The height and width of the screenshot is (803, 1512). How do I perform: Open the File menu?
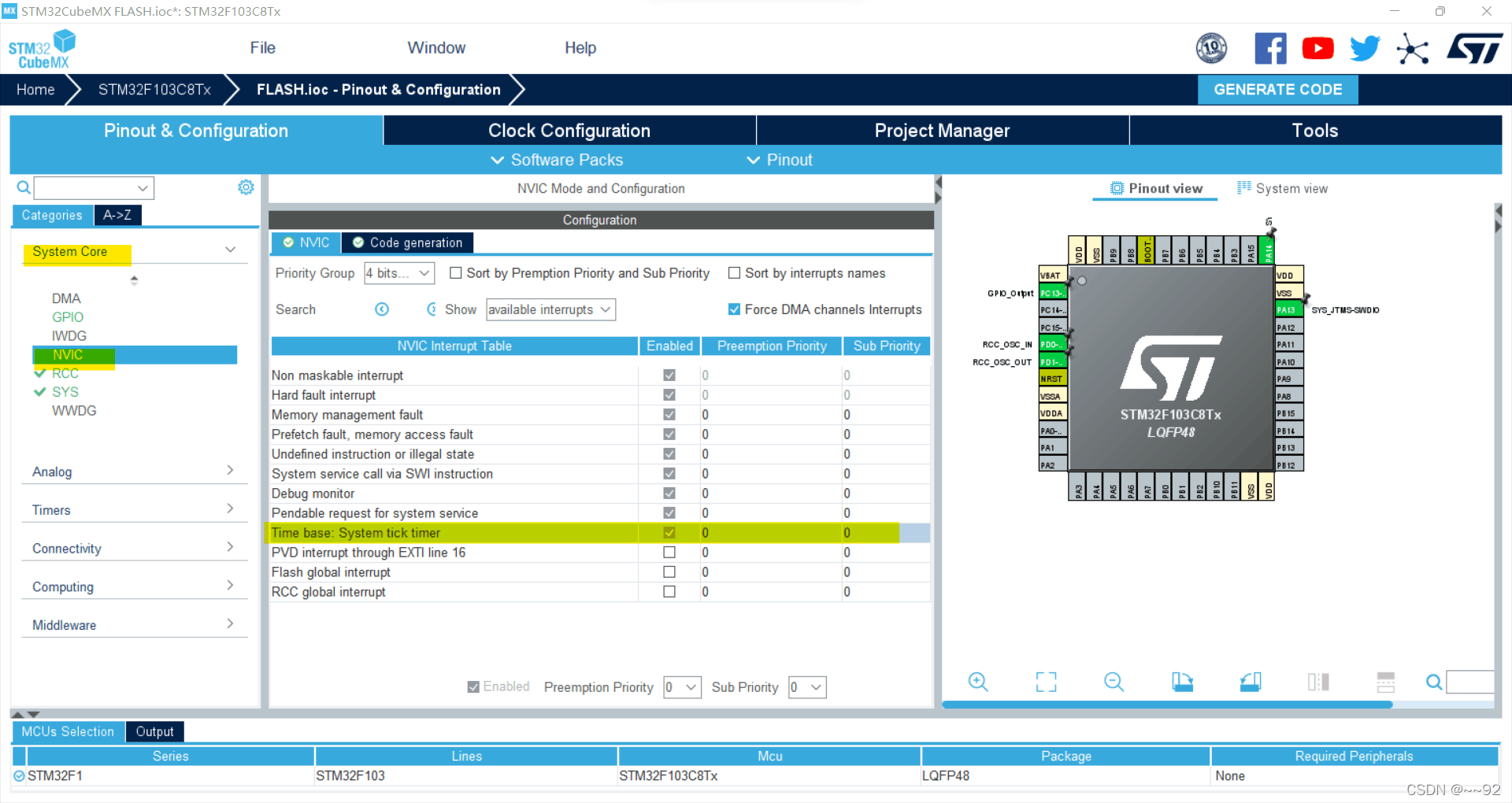(x=262, y=48)
